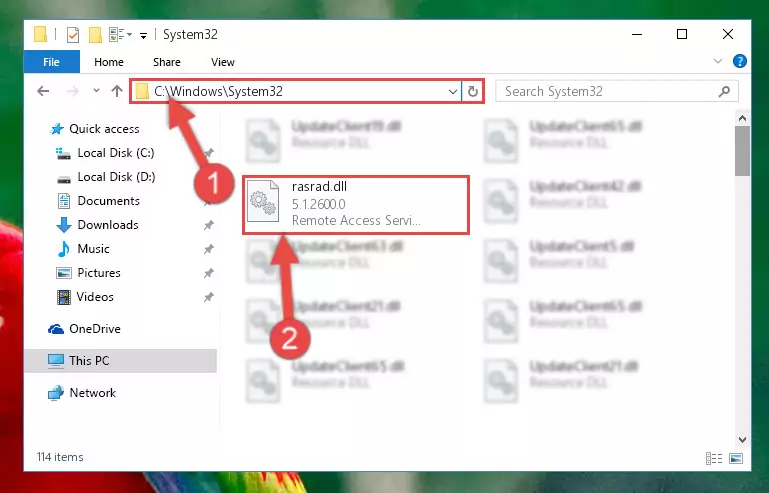Click the 114 items status text
Screen dimensions: 769x493
pyautogui.click(x=60, y=457)
